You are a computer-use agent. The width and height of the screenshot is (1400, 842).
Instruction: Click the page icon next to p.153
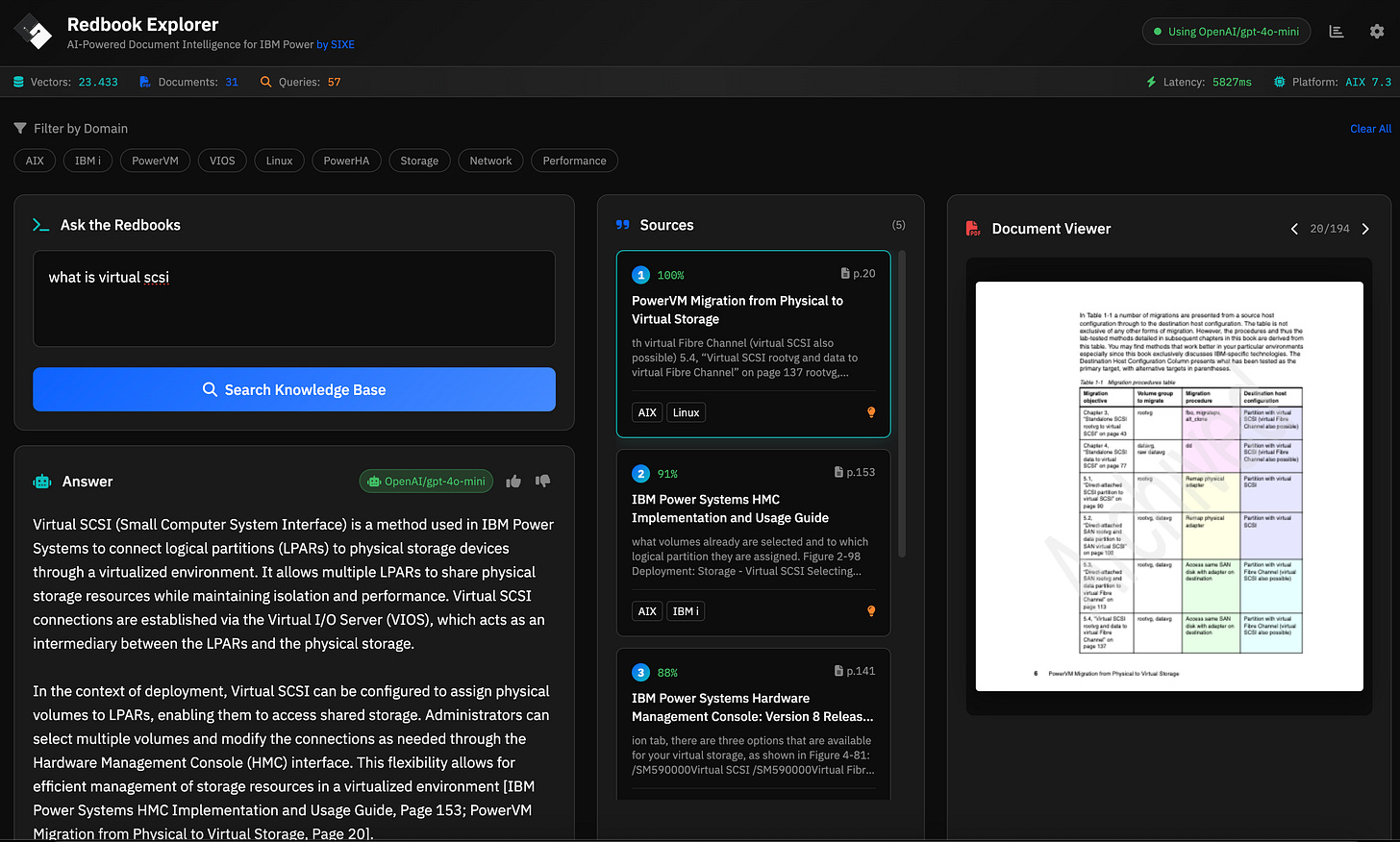838,472
